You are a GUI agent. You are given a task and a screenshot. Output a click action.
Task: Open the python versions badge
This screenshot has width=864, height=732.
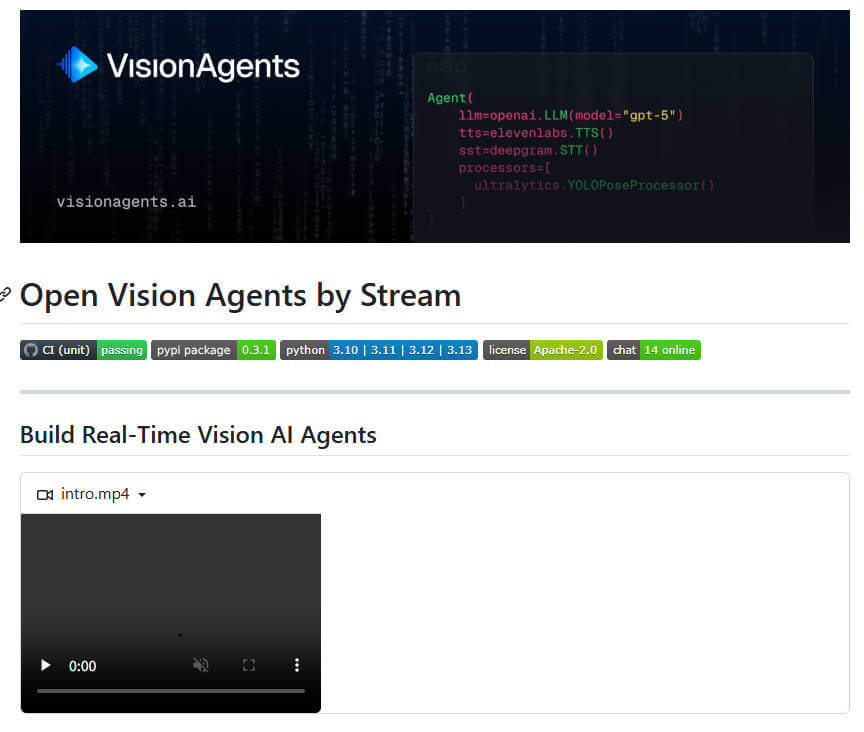tap(378, 350)
